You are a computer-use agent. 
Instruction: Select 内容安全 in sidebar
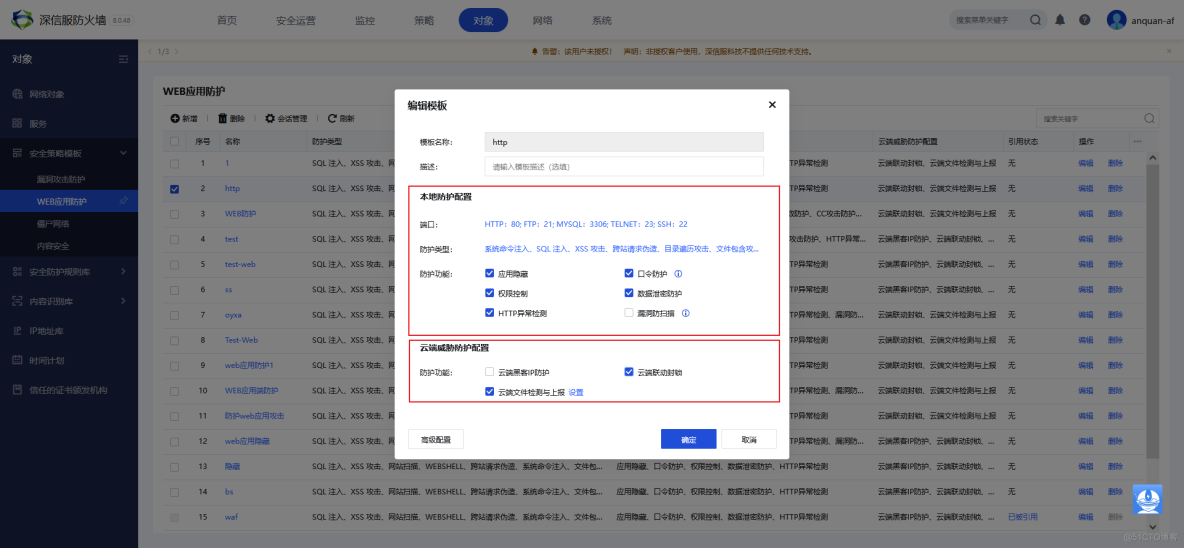point(53,246)
